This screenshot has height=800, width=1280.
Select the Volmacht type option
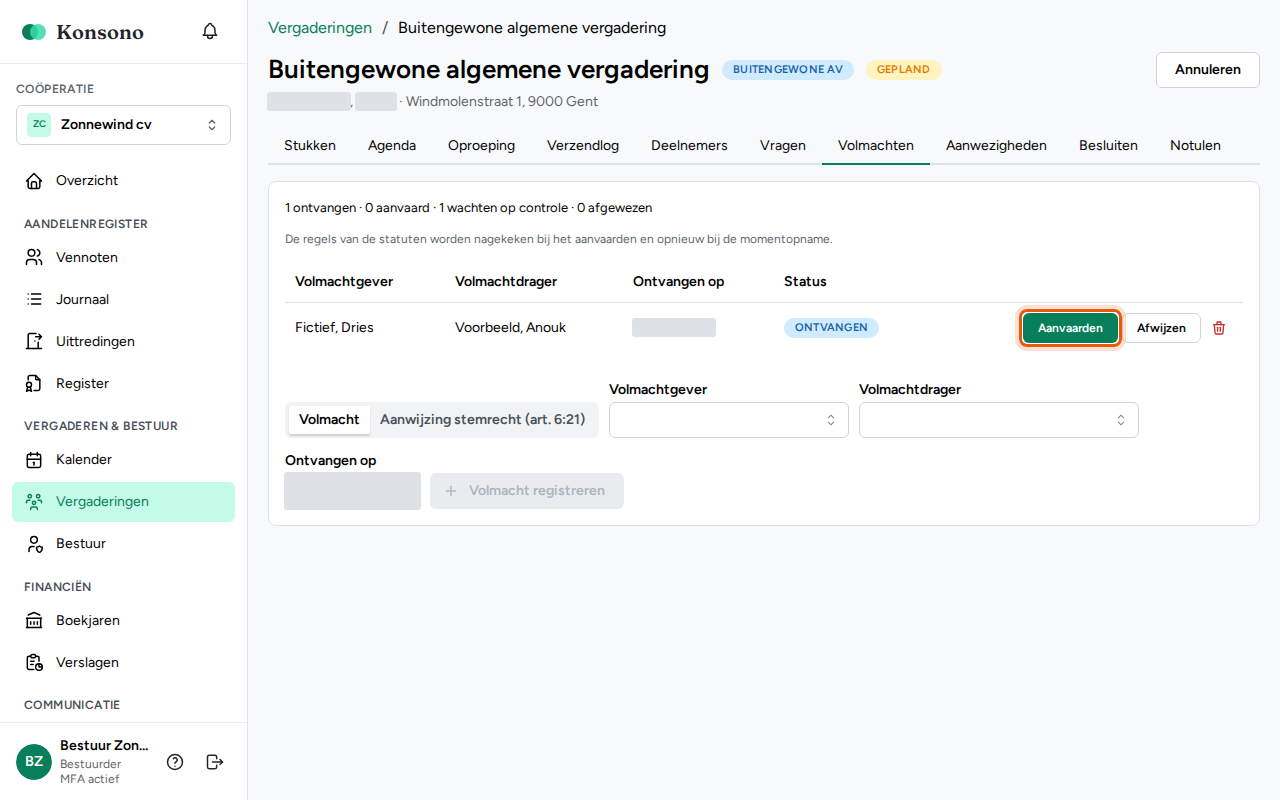[329, 420]
